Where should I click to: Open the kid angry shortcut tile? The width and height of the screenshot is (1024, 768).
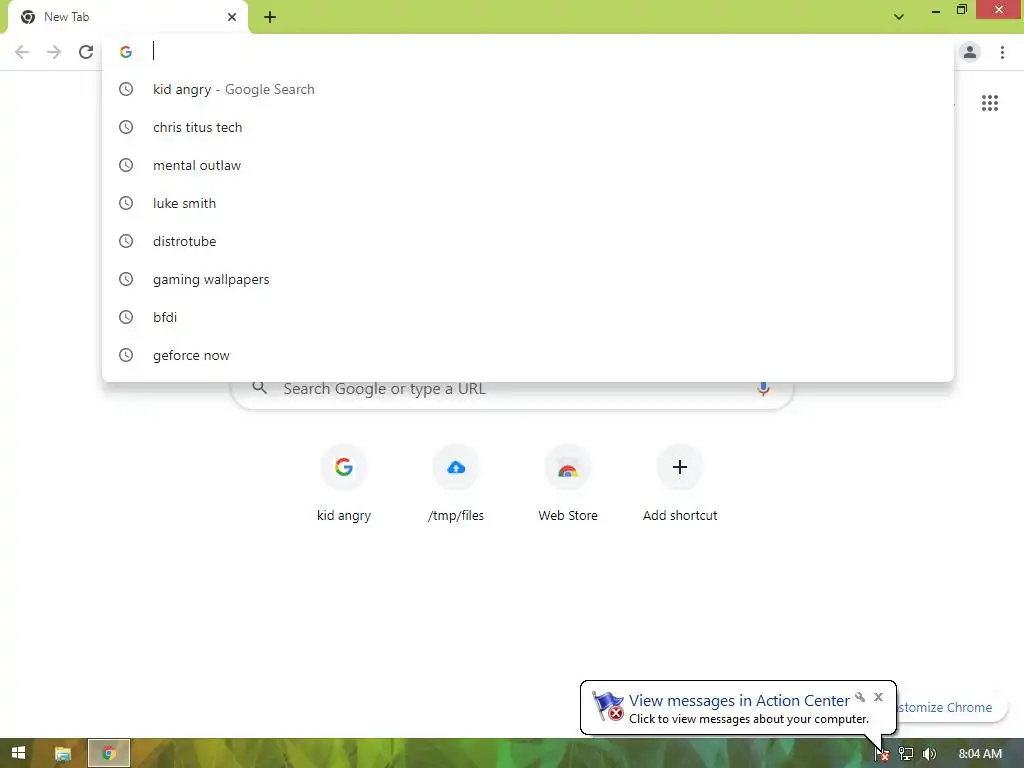coord(344,483)
